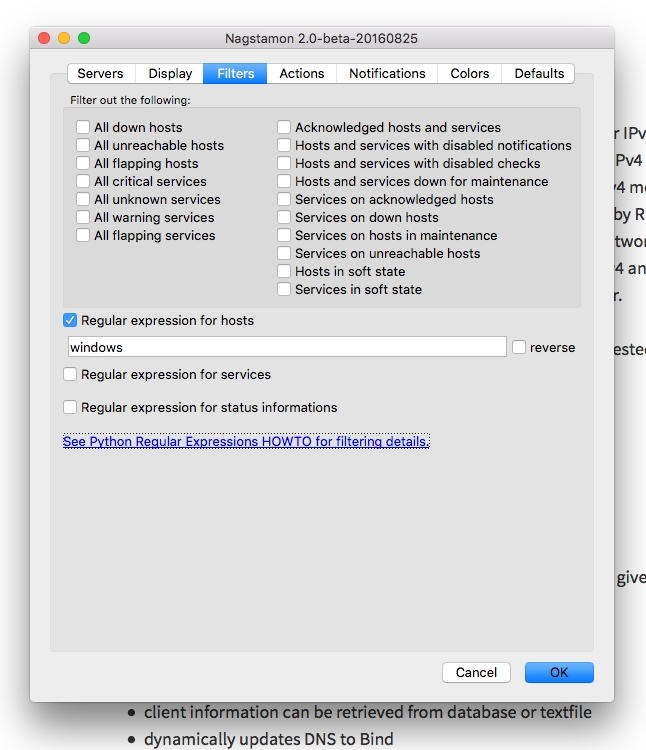Confirm settings with the OK button

(x=559, y=673)
